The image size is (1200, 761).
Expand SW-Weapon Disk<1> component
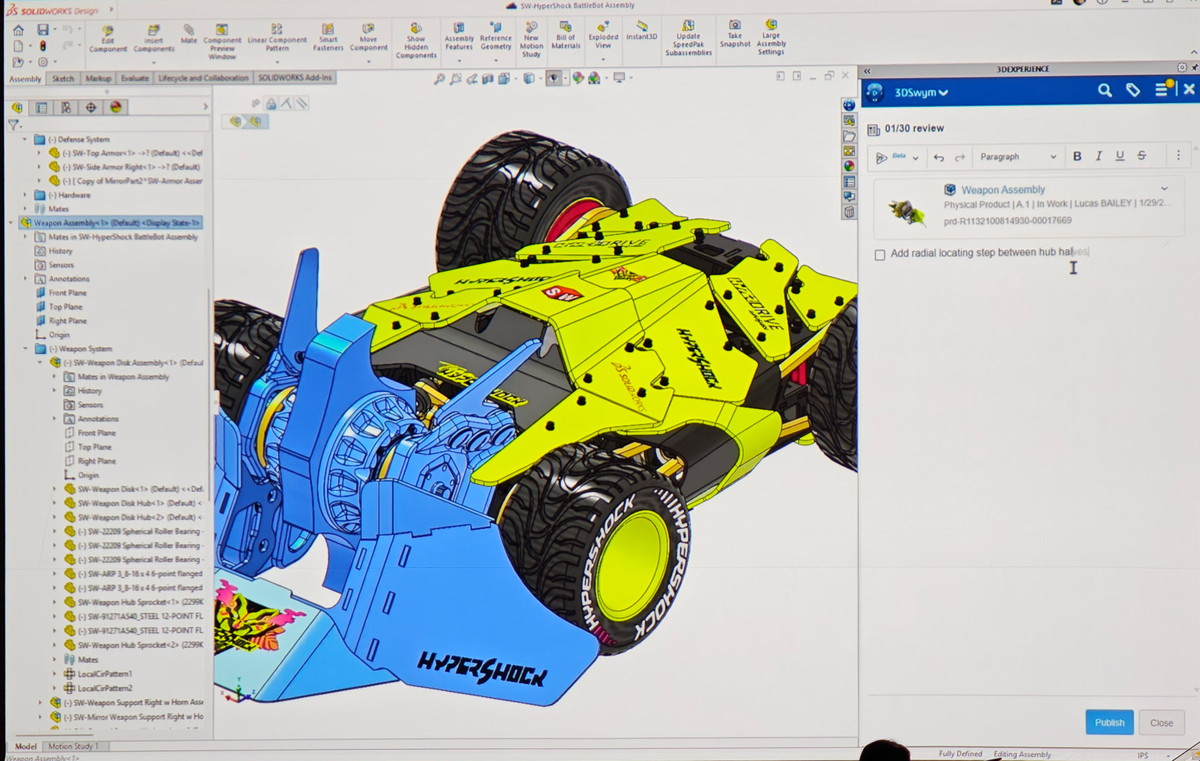56,489
